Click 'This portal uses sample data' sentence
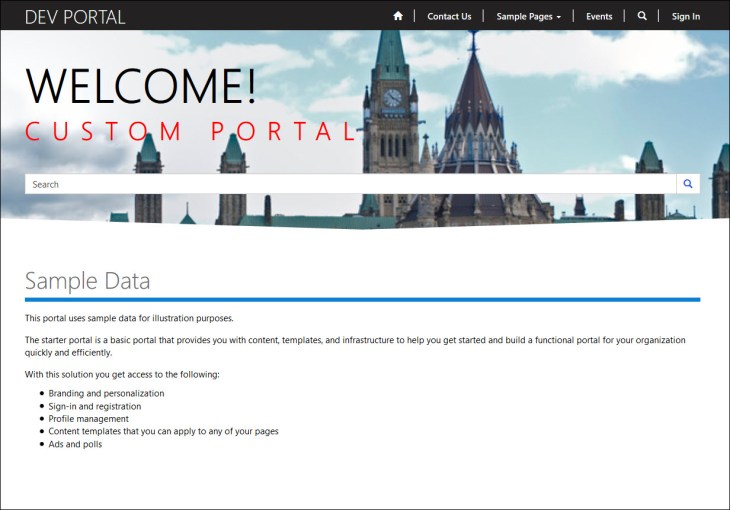The height and width of the screenshot is (510, 730). coord(129,318)
